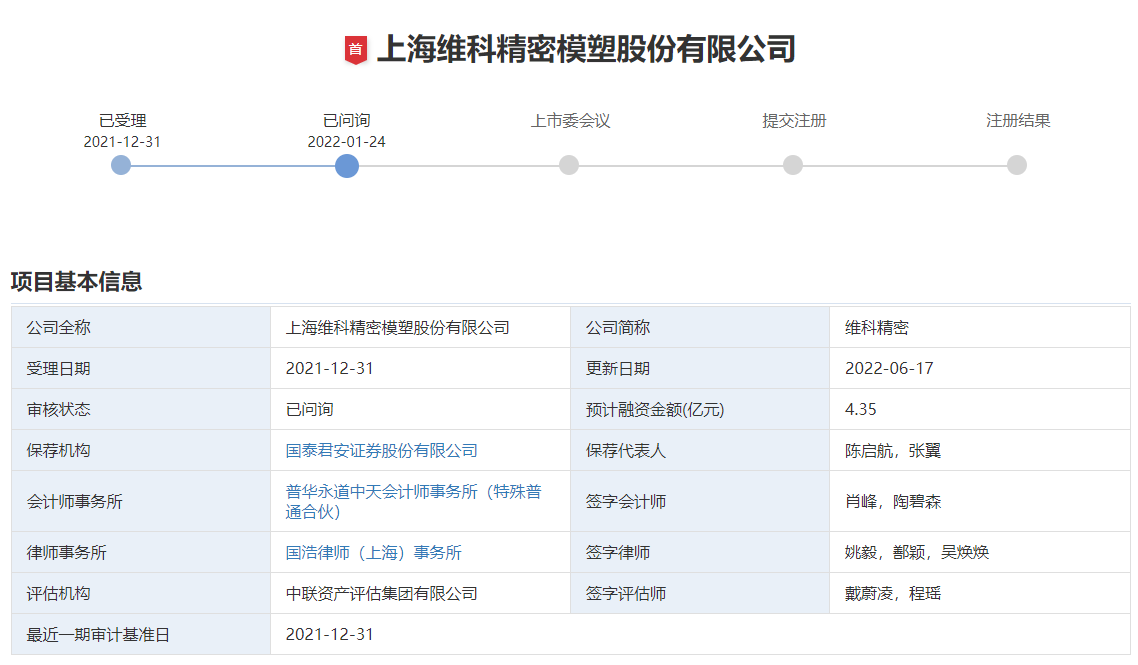Viewport: 1138px width, 665px height.
Task: Click the 4.35 financing amount value
Action: pyautogui.click(x=860, y=410)
